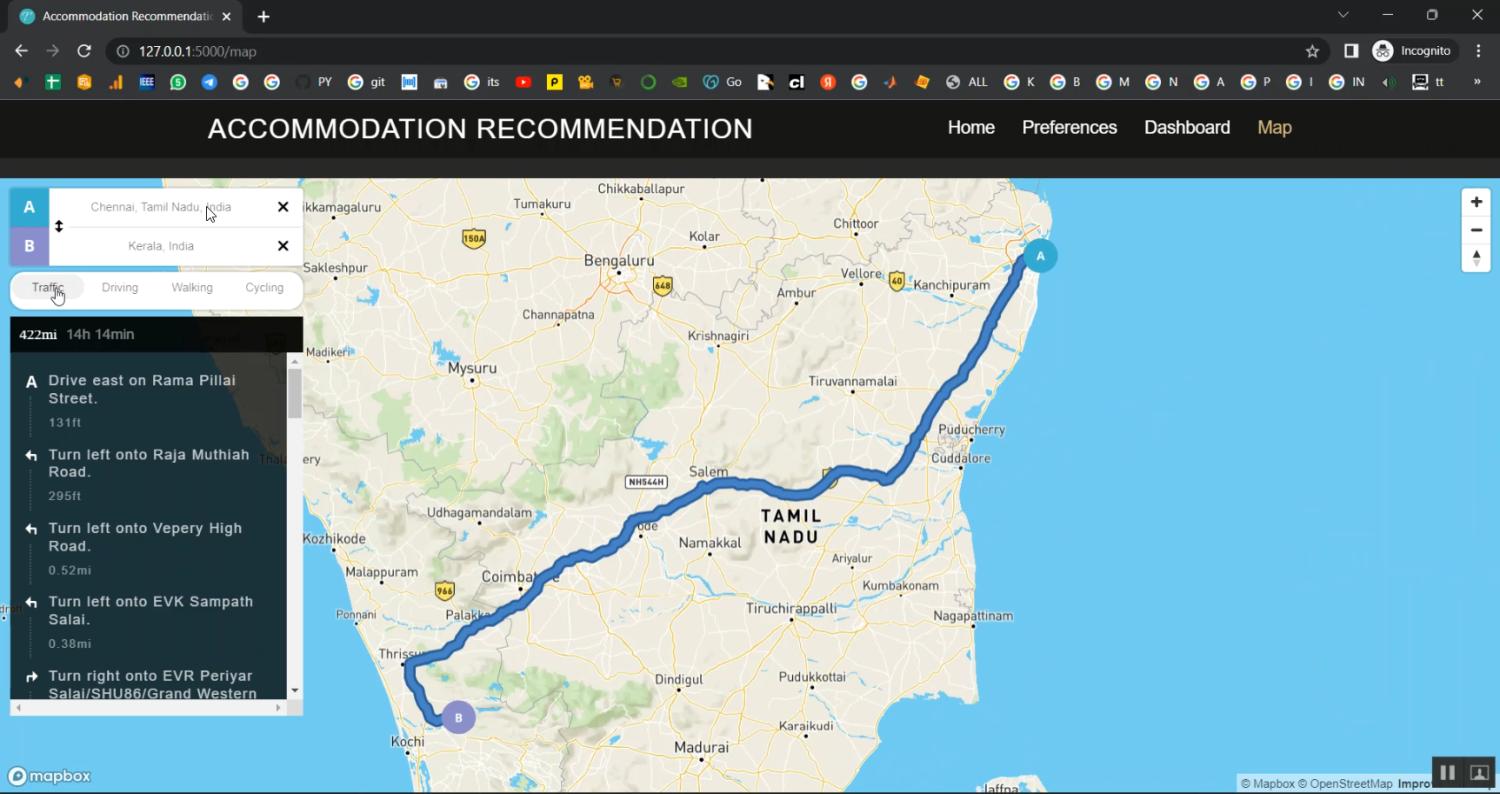Expand hidden bookmarks overflow chevron
The width and height of the screenshot is (1500, 794).
[x=1477, y=82]
